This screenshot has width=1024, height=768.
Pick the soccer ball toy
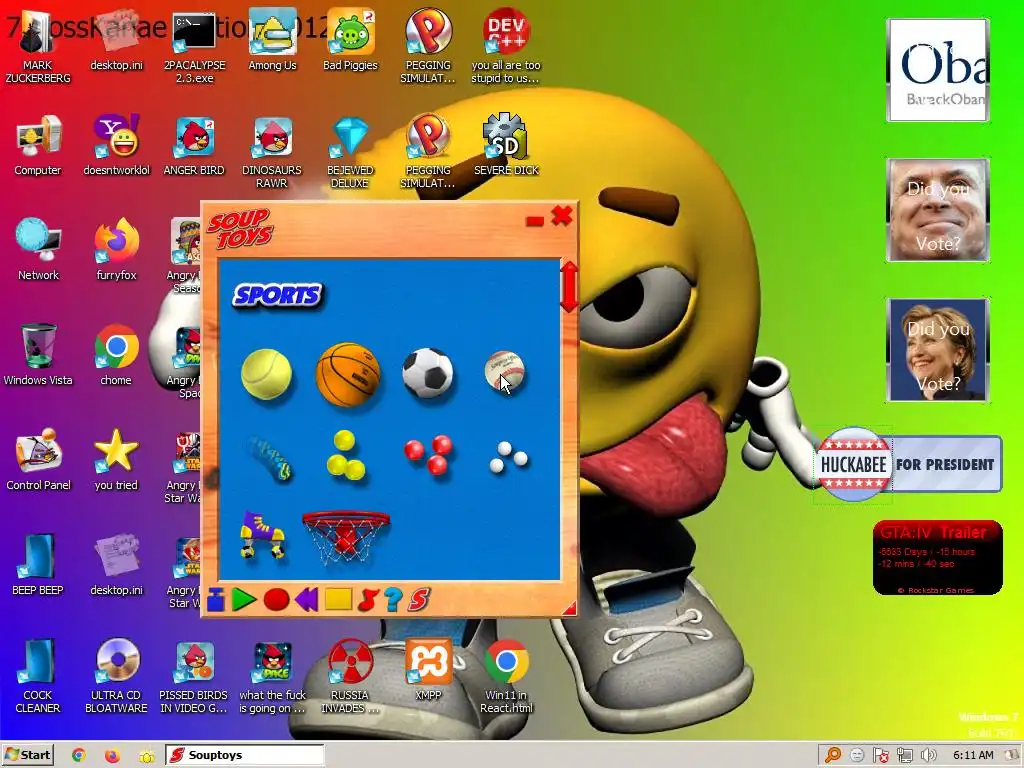pos(428,373)
